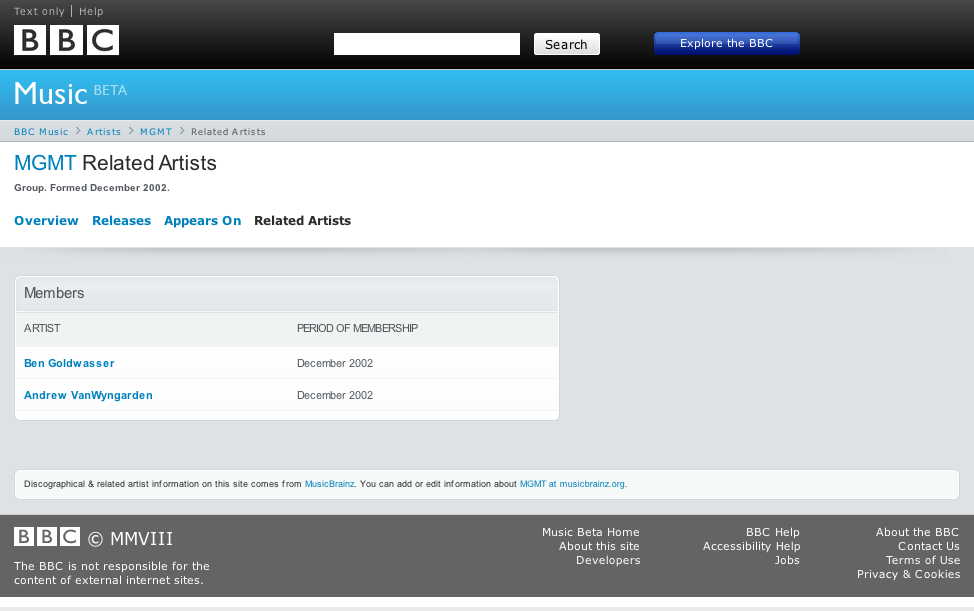The width and height of the screenshot is (974, 611).
Task: Click the MGMT breadcrumb link
Action: coord(156,132)
